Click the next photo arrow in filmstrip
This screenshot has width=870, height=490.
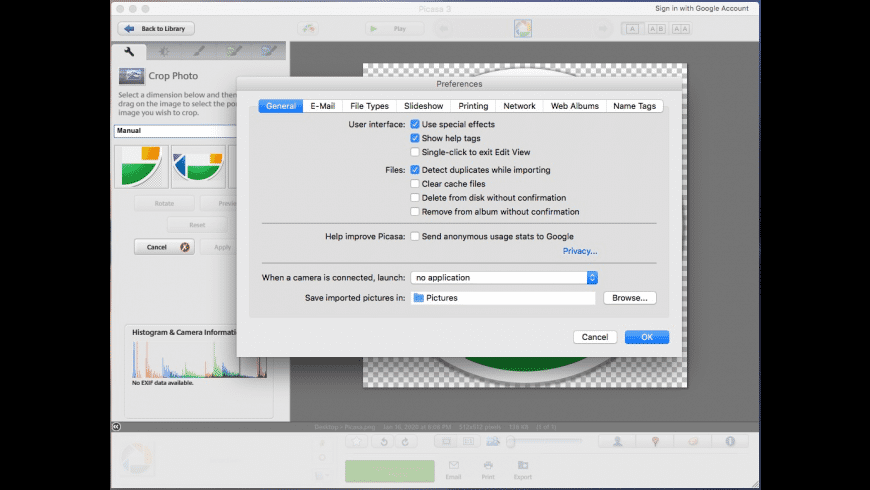(603, 28)
